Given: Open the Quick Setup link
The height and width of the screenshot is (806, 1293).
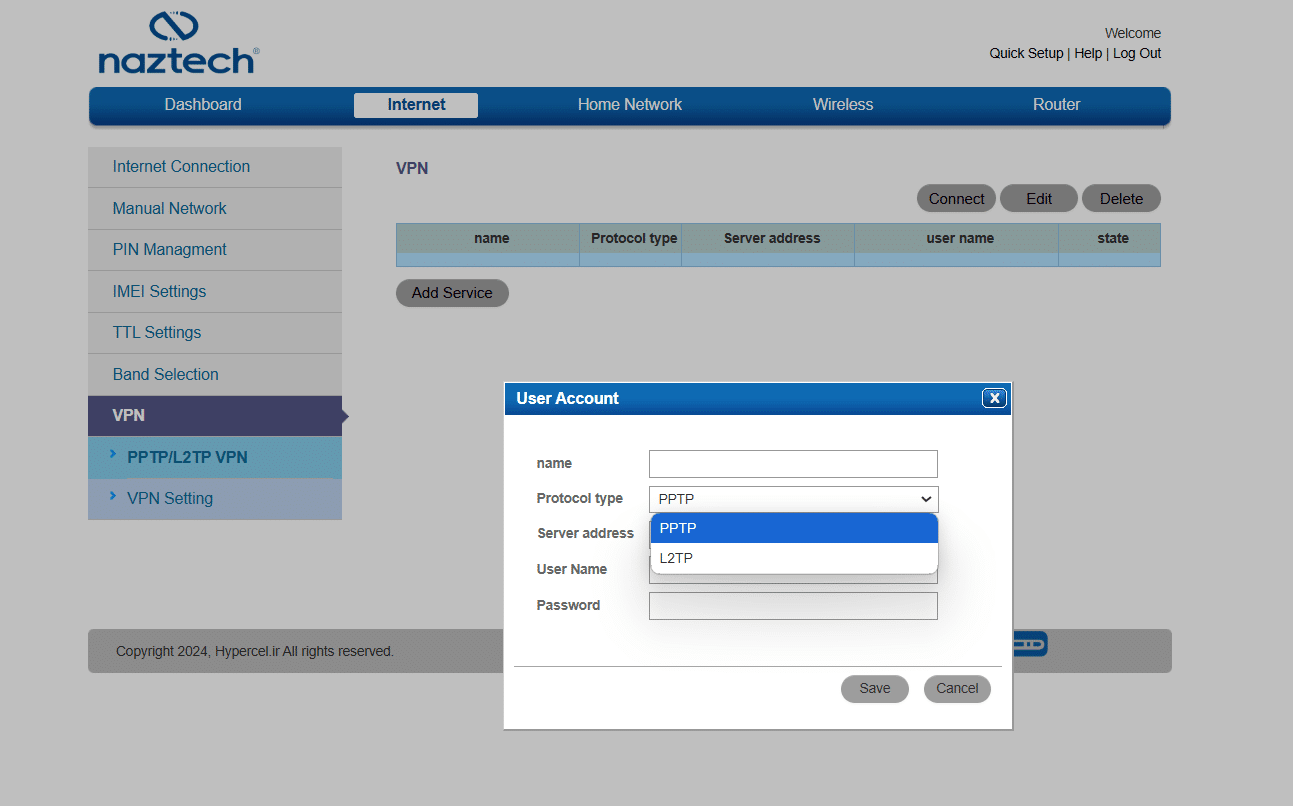Looking at the screenshot, I should click(1026, 53).
